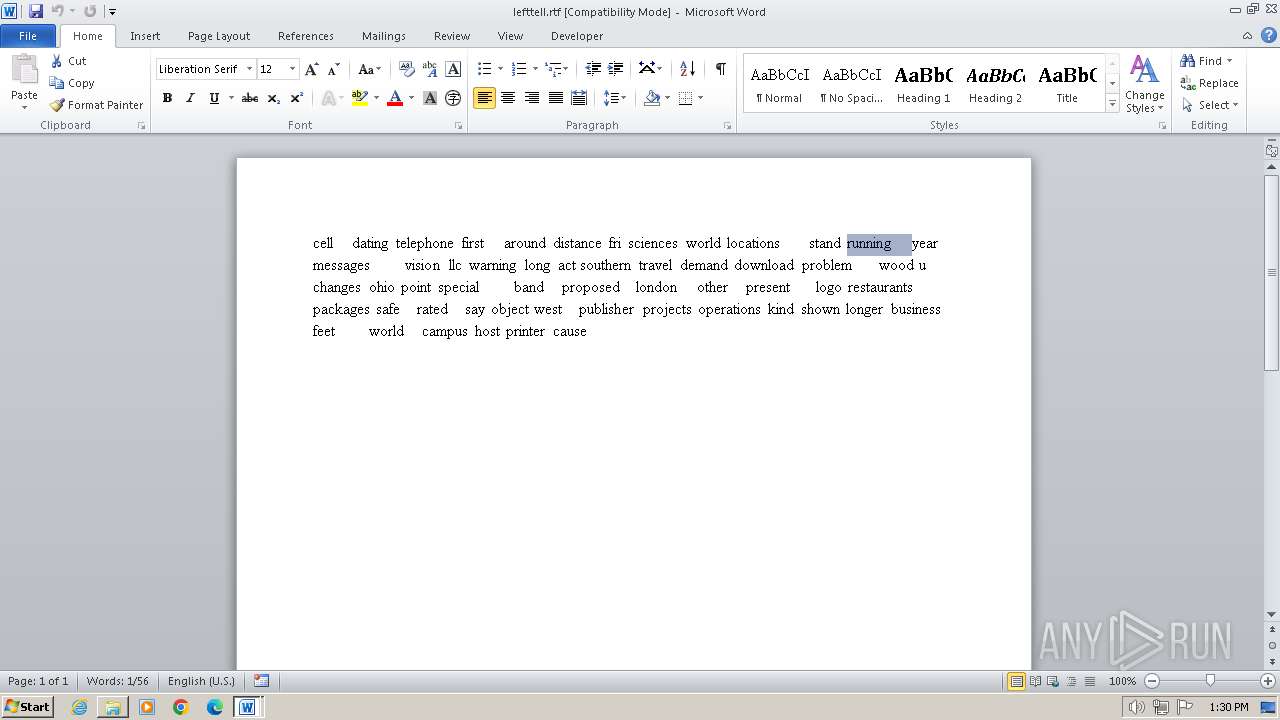Switch to Print Layout view
Image resolution: width=1280 pixels, height=720 pixels.
pyautogui.click(x=1016, y=681)
